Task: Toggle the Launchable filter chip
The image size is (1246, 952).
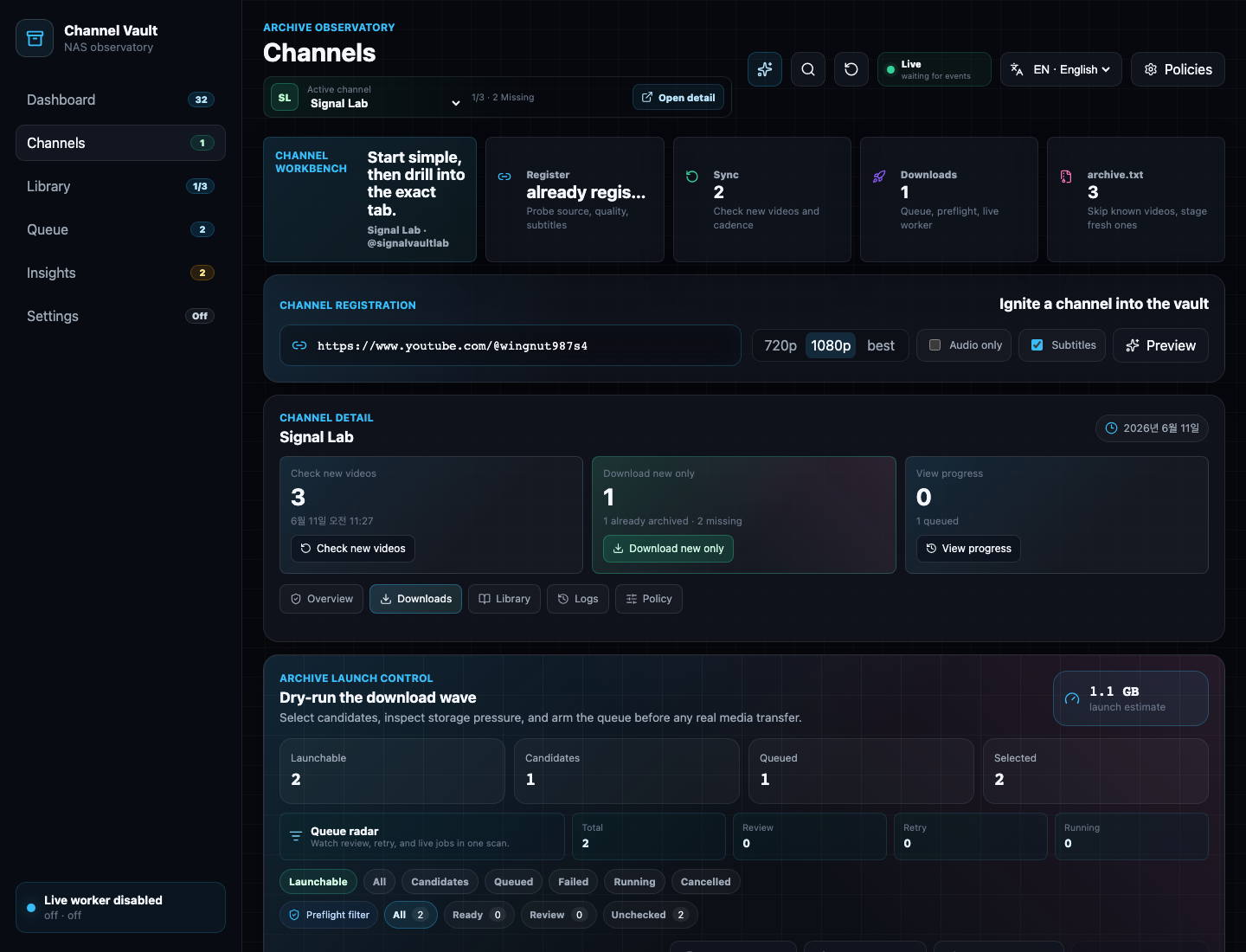Action: pyautogui.click(x=318, y=882)
